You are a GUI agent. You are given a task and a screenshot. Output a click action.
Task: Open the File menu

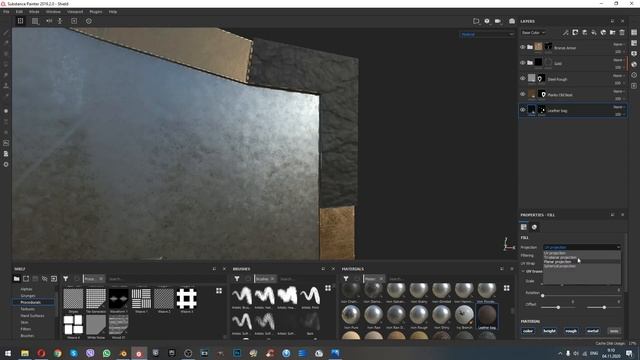6,12
